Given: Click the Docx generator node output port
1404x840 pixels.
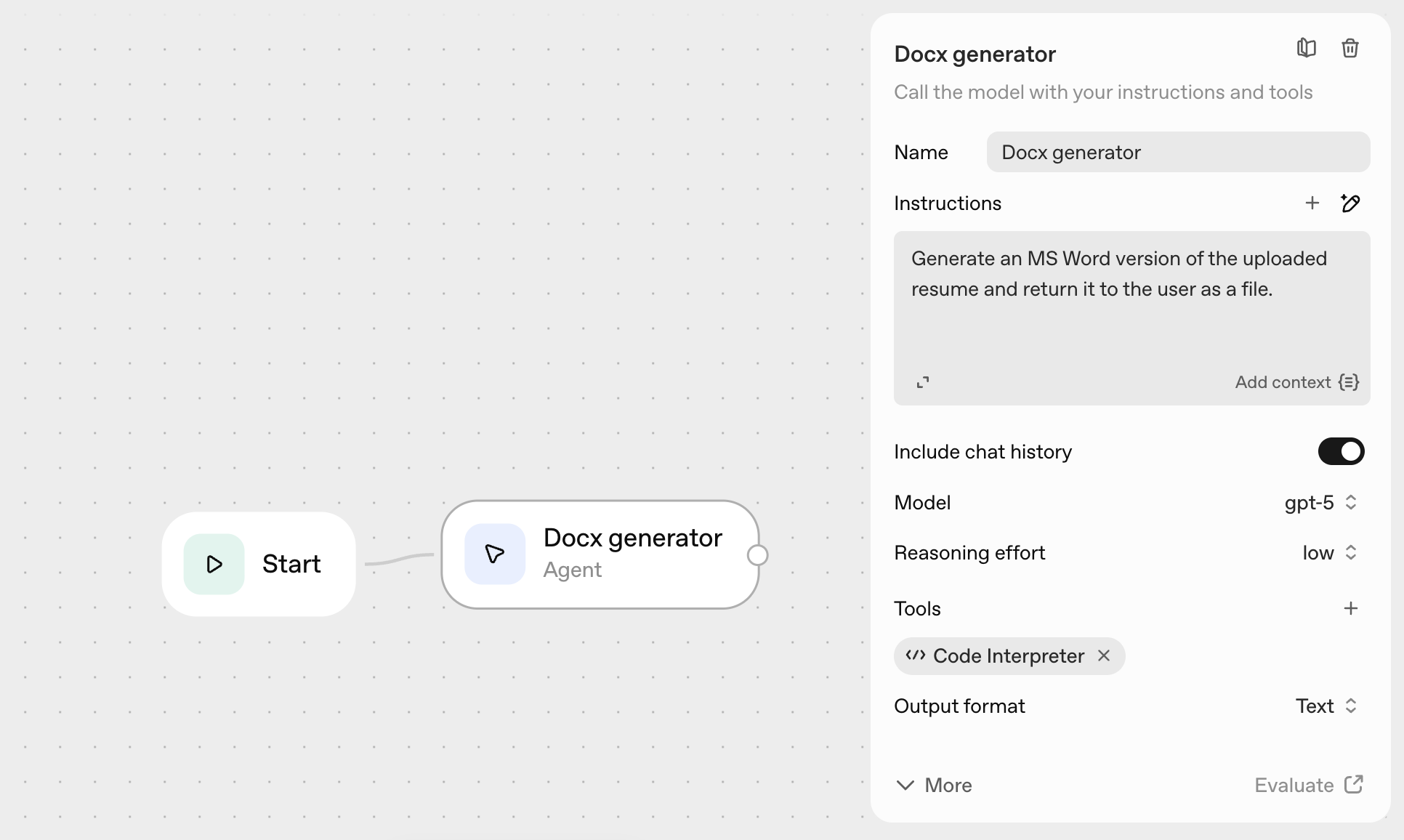Looking at the screenshot, I should click(757, 555).
